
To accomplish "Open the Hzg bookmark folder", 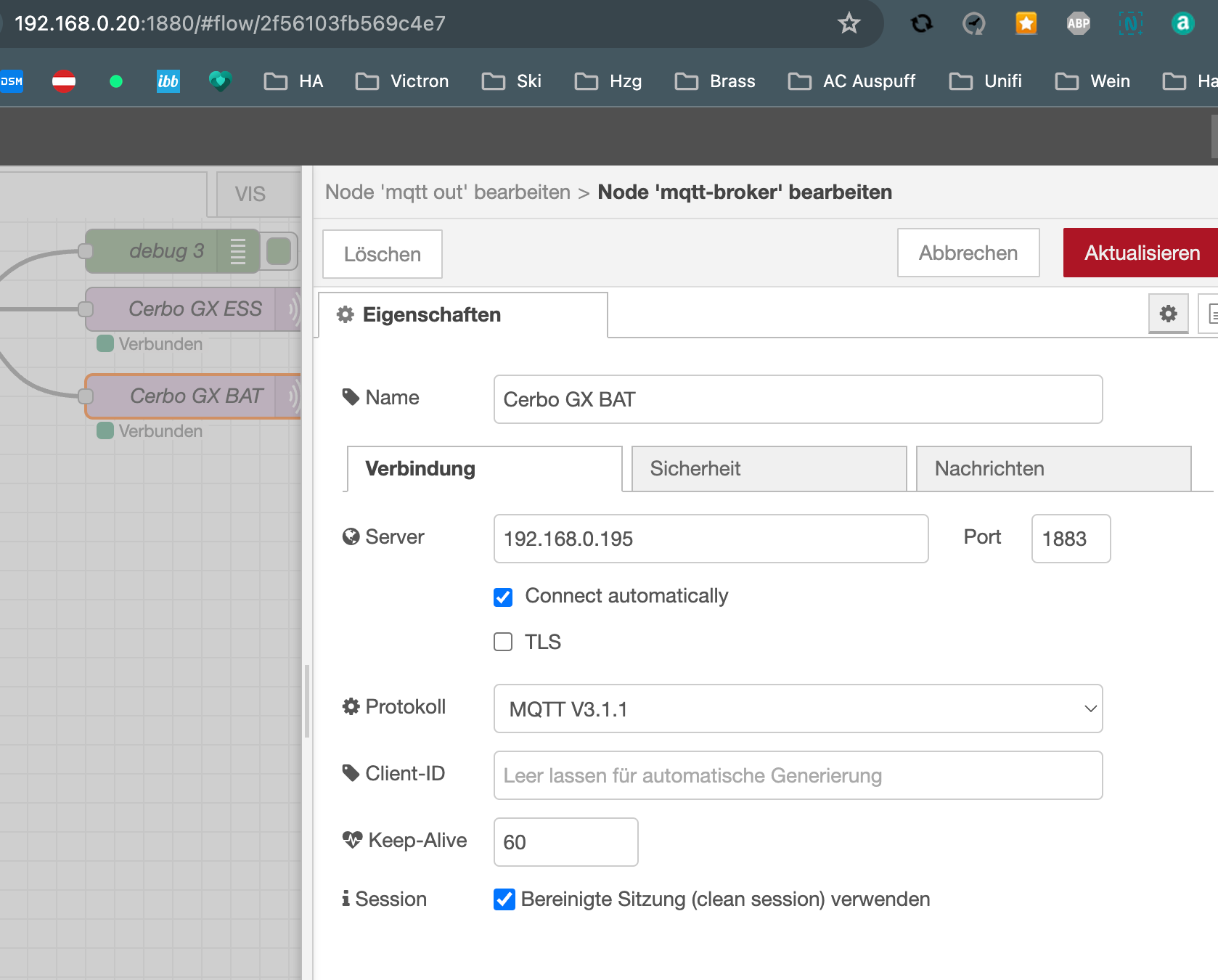I will [608, 81].
